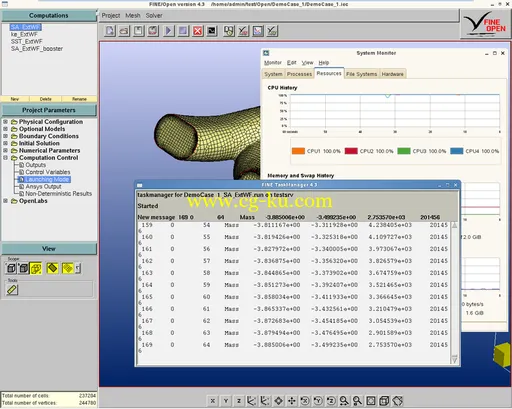The height and width of the screenshot is (409, 512).
Task: Rotate view about Z axis icon
Action: (331, 401)
